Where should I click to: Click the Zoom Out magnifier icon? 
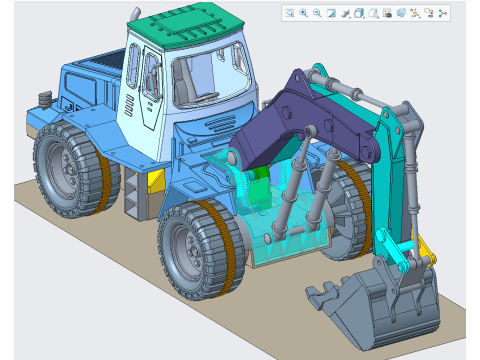coord(317,13)
